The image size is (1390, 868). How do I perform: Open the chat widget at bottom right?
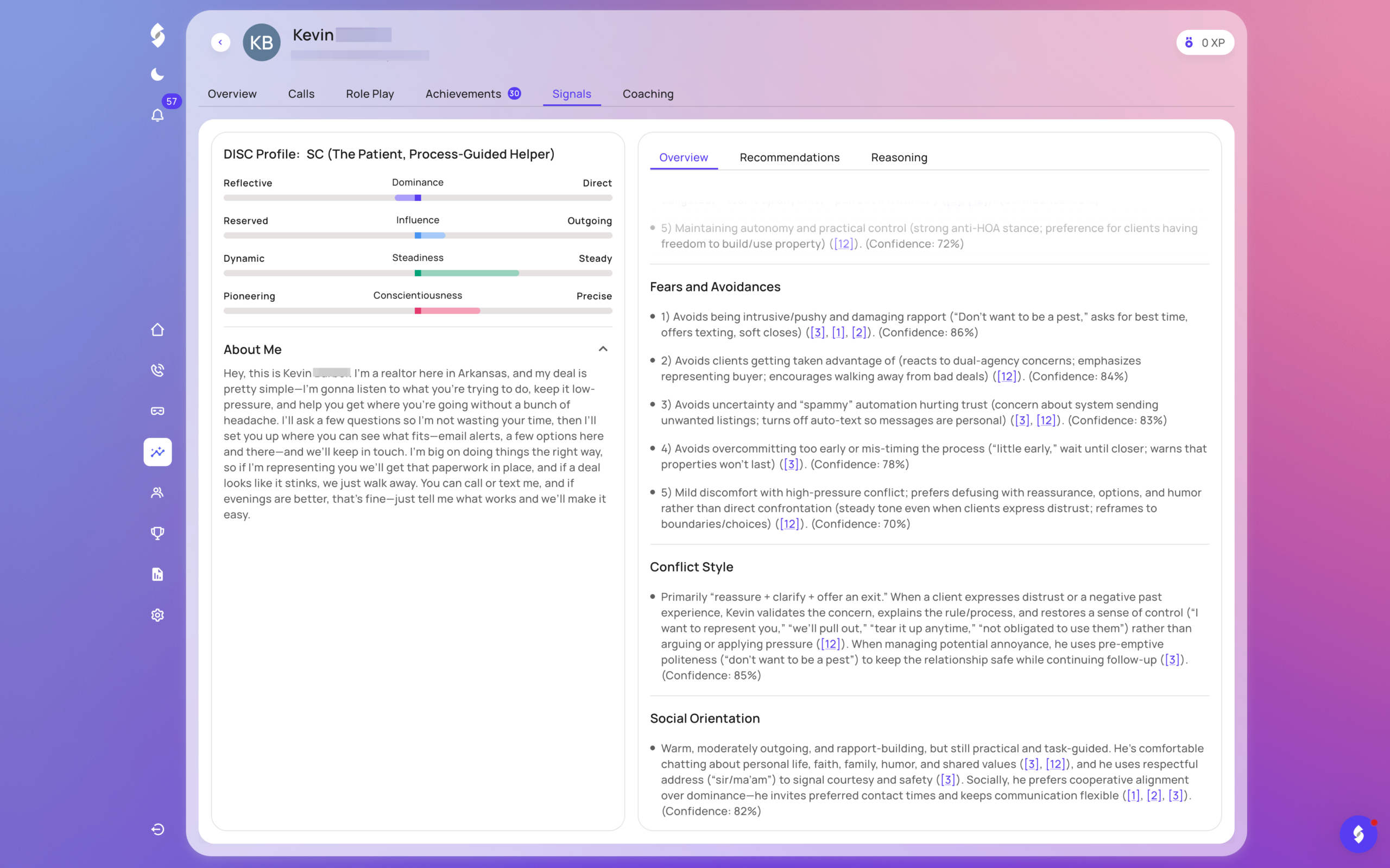pyautogui.click(x=1359, y=834)
